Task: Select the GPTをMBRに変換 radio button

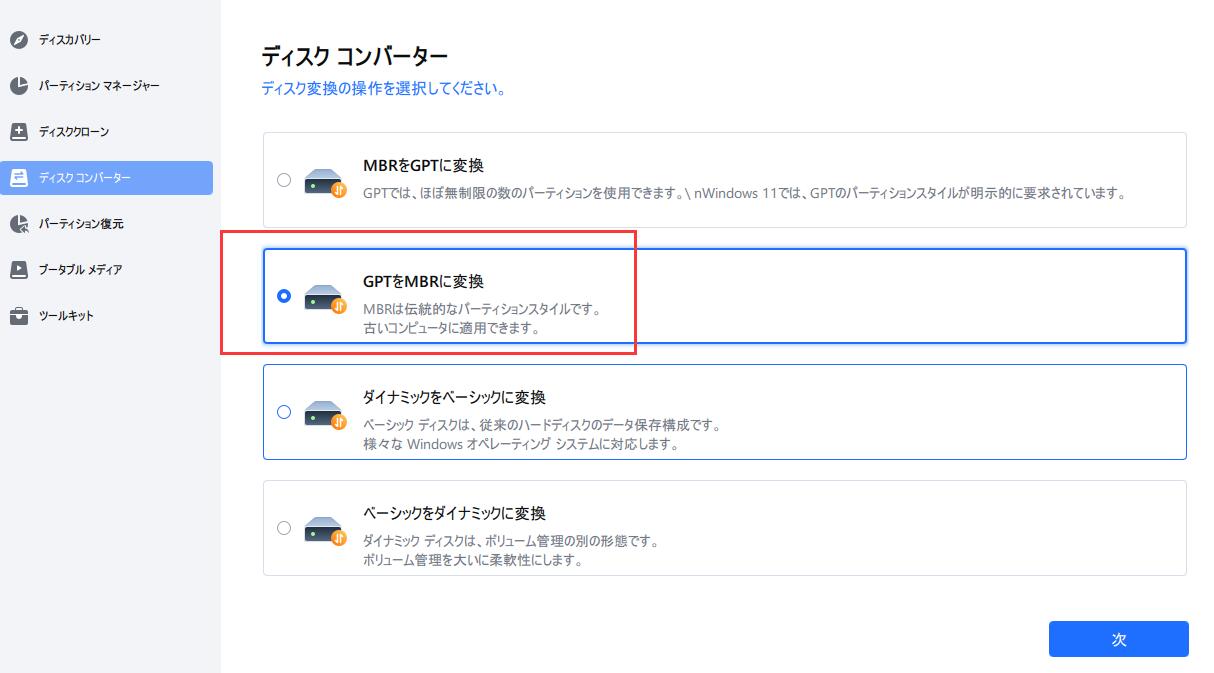Action: click(x=284, y=296)
